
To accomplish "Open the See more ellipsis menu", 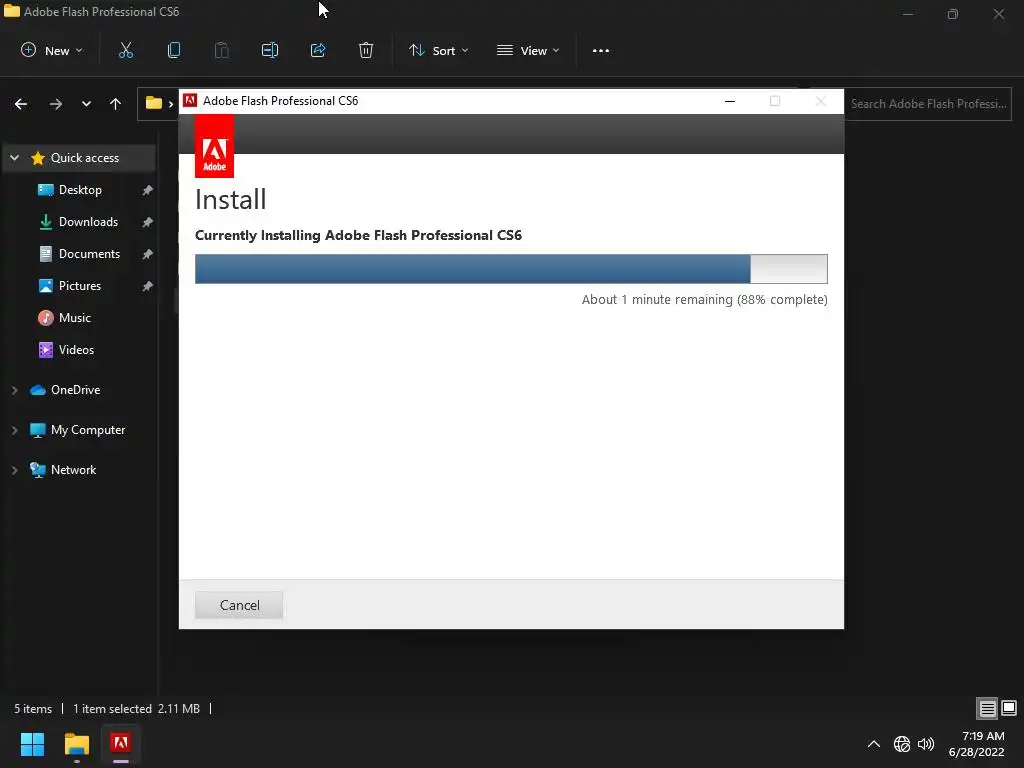I will [x=600, y=50].
